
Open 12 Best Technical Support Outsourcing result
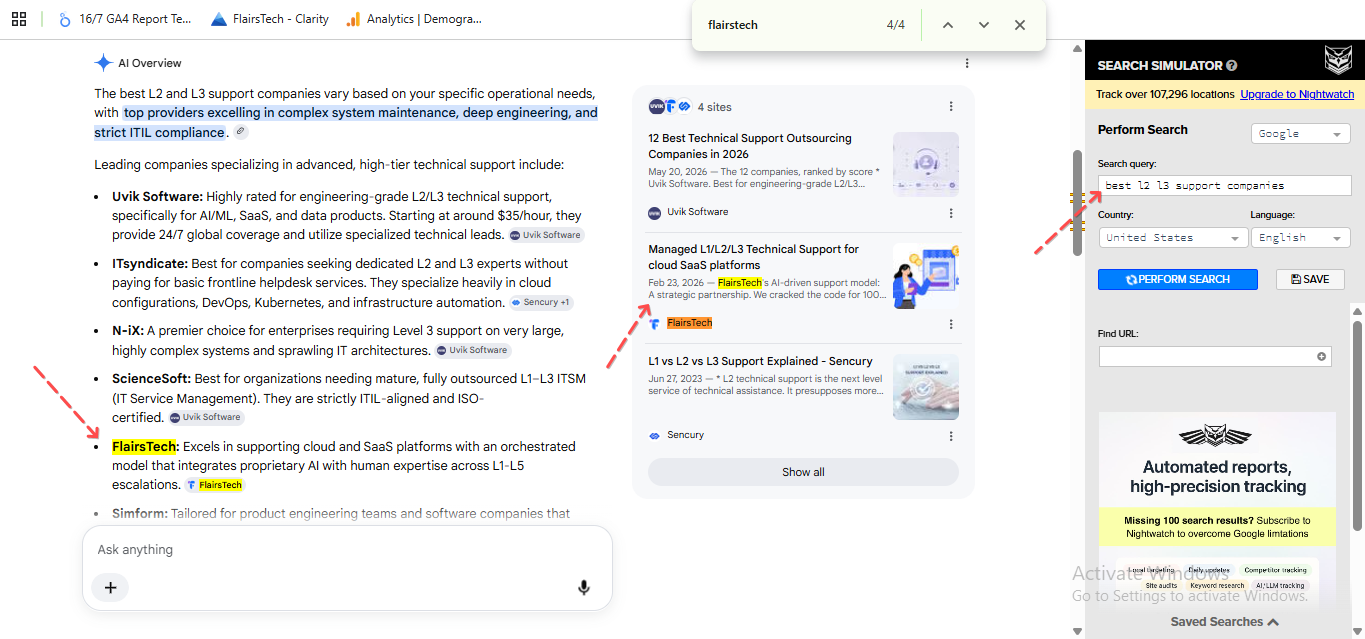point(750,146)
